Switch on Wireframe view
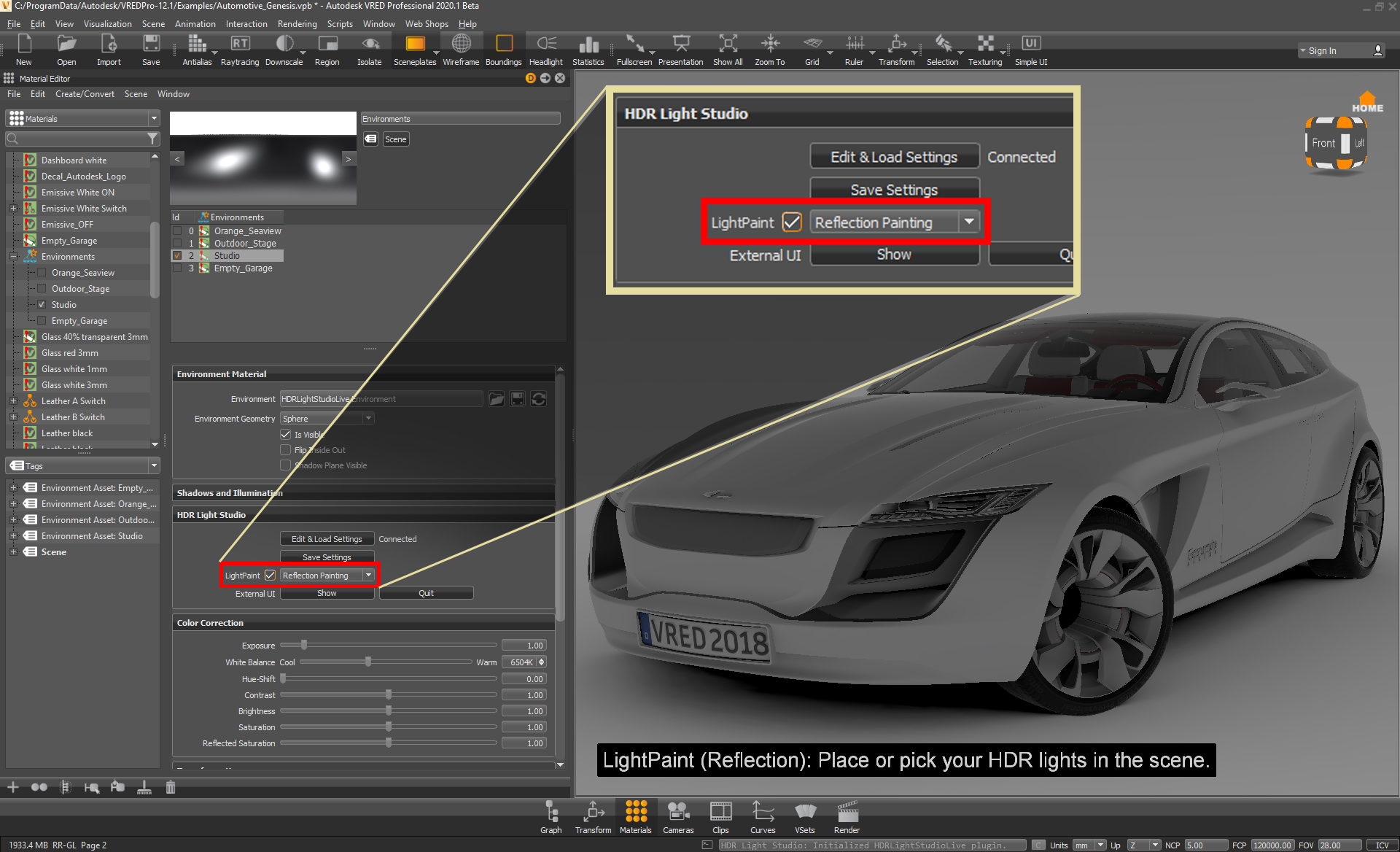 click(461, 50)
